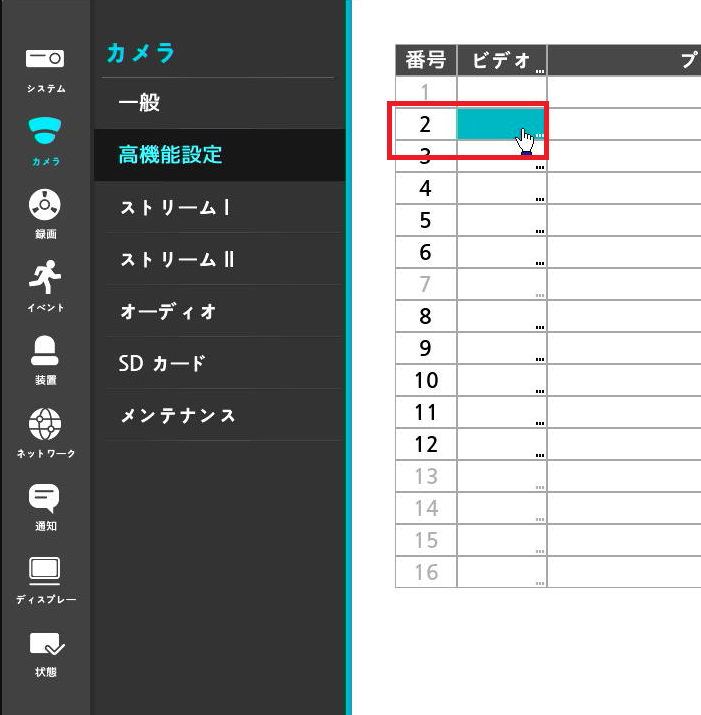Click the highlighted video cell for camera 2
Image resolution: width=701 pixels, height=715 pixels.
point(501,124)
